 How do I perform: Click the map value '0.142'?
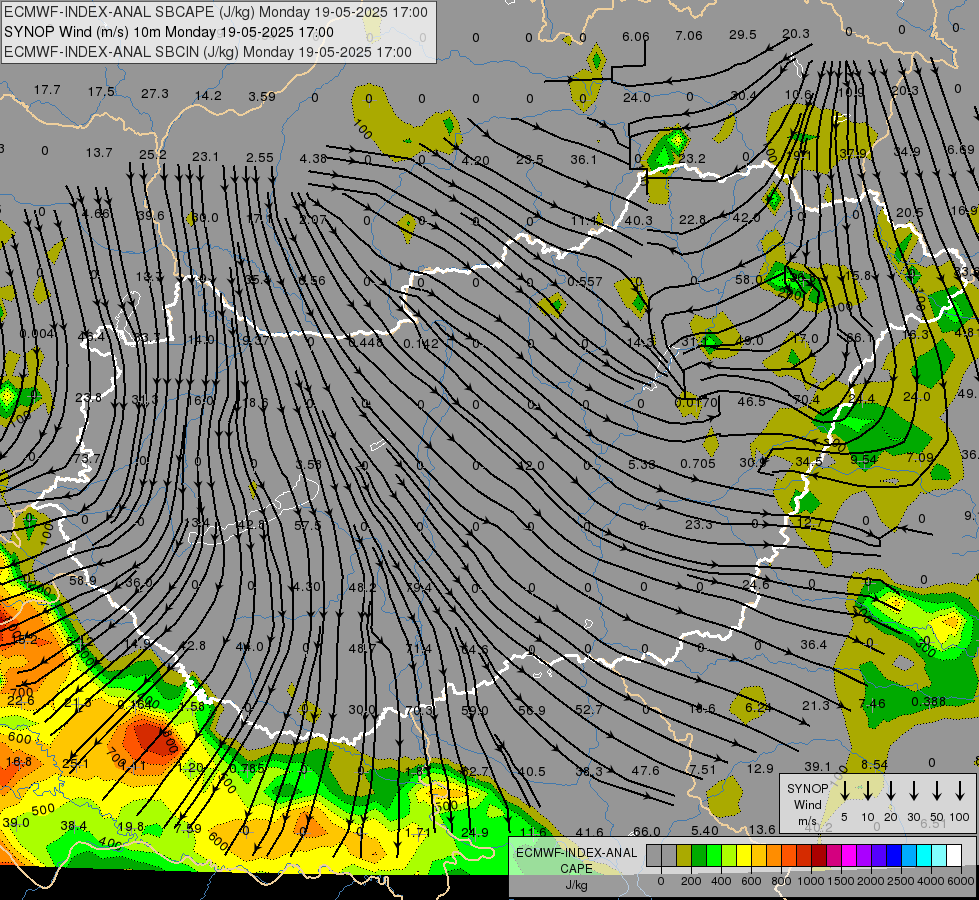click(421, 344)
